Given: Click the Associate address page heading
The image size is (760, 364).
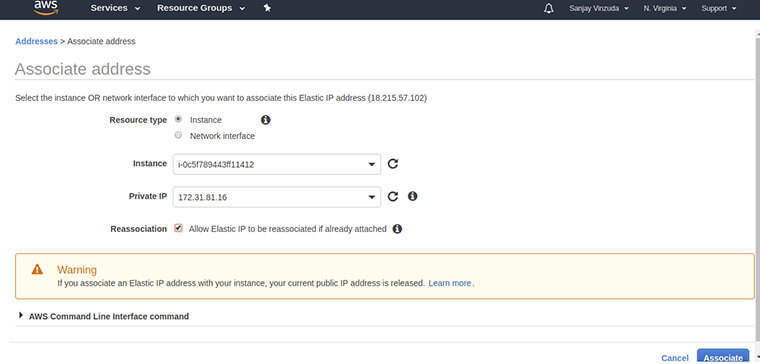Looking at the screenshot, I should (x=83, y=69).
